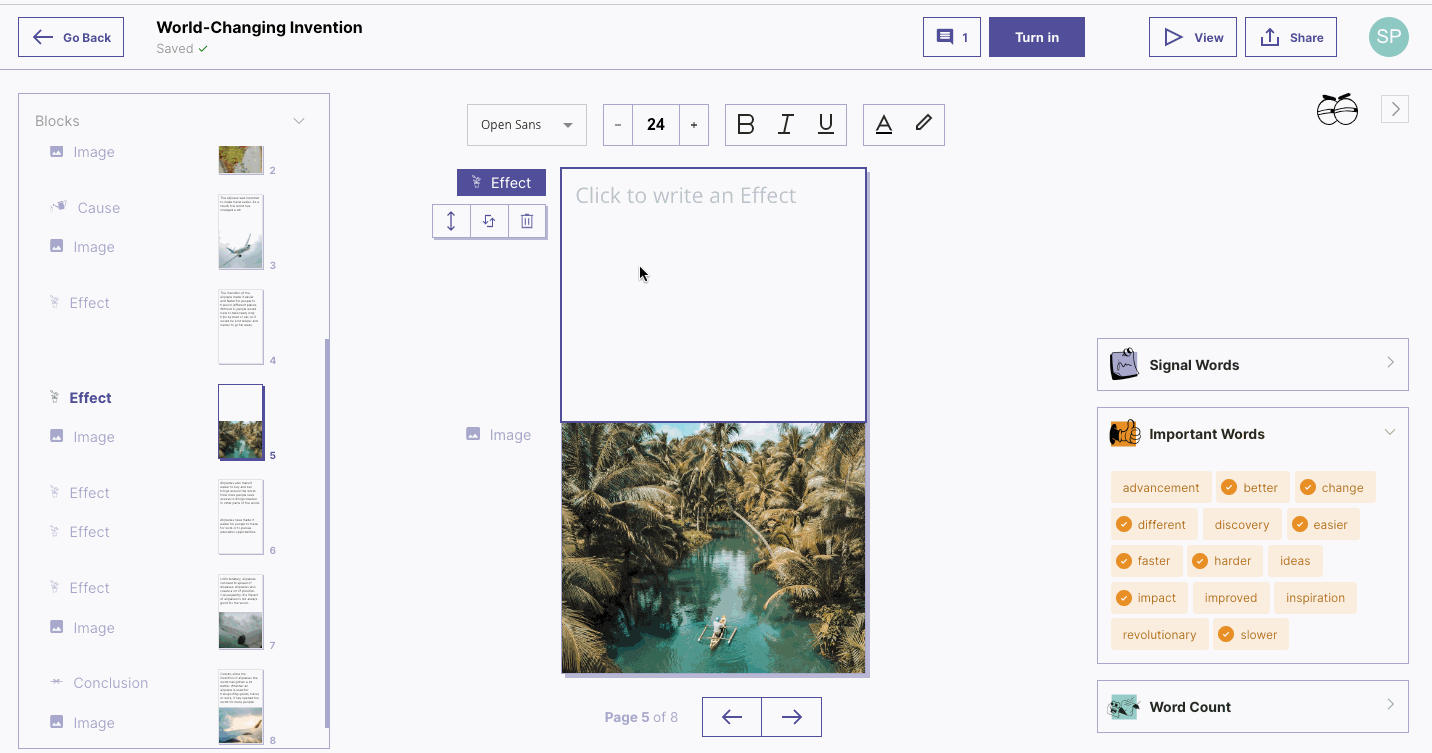Toggle Italic text formatting
1432x753 pixels.
click(786, 125)
